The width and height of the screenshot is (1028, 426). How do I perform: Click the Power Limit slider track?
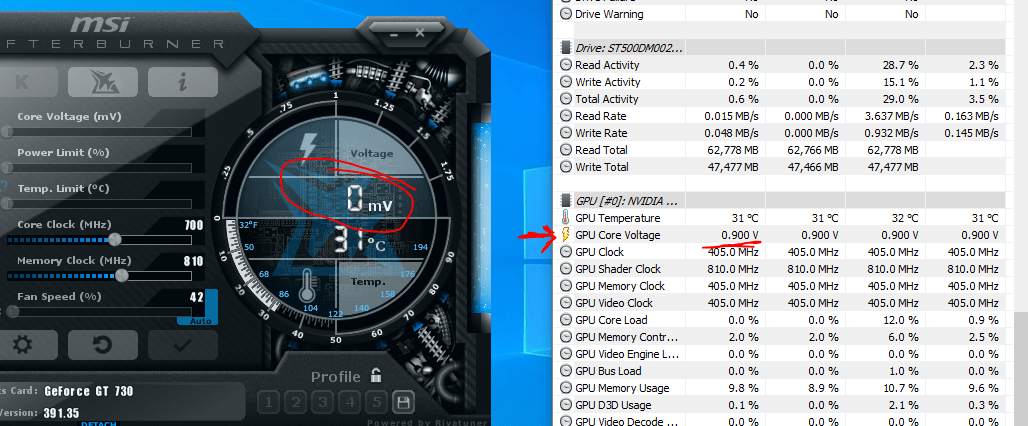point(98,168)
